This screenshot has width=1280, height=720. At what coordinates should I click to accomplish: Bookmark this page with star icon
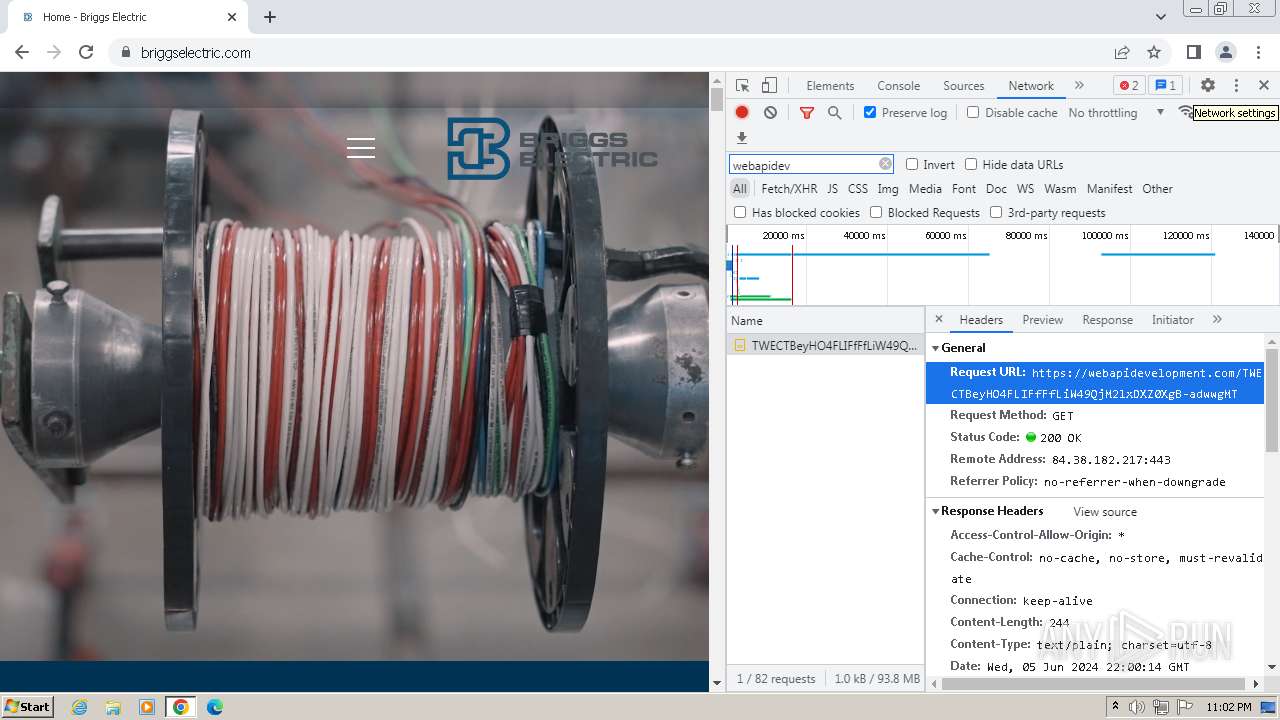[x=1154, y=52]
